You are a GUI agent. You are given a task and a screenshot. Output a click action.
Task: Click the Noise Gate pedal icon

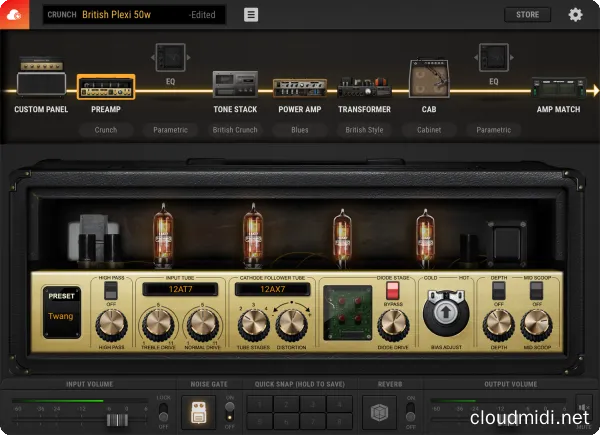point(203,412)
